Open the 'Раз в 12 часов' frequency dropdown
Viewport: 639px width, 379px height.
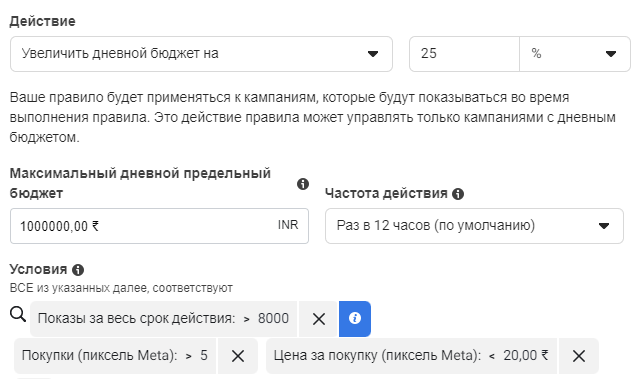pos(474,226)
